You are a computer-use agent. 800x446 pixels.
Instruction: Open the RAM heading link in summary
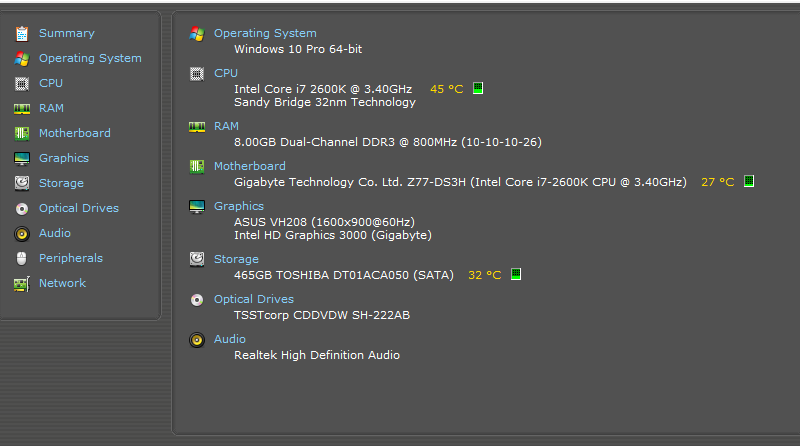click(226, 126)
